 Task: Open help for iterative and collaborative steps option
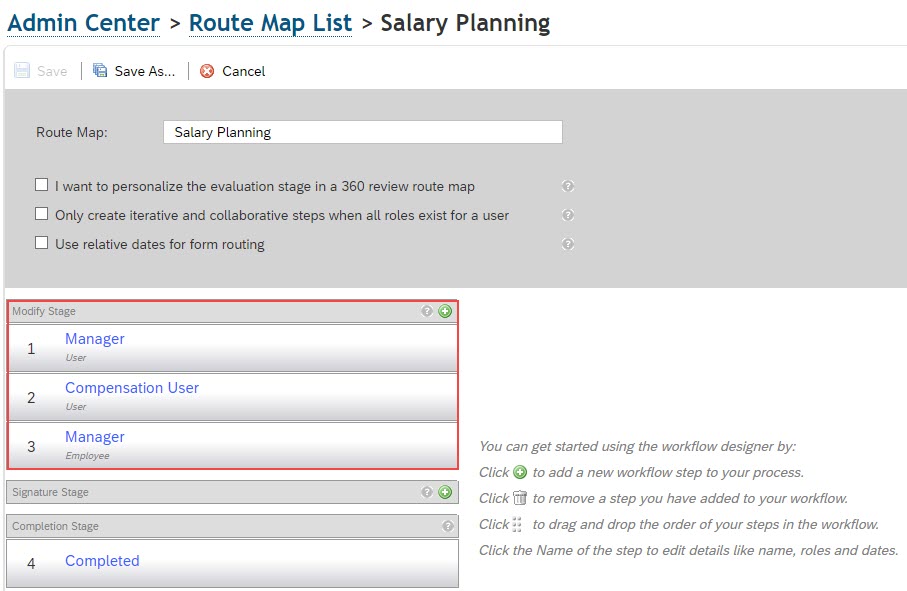(568, 215)
